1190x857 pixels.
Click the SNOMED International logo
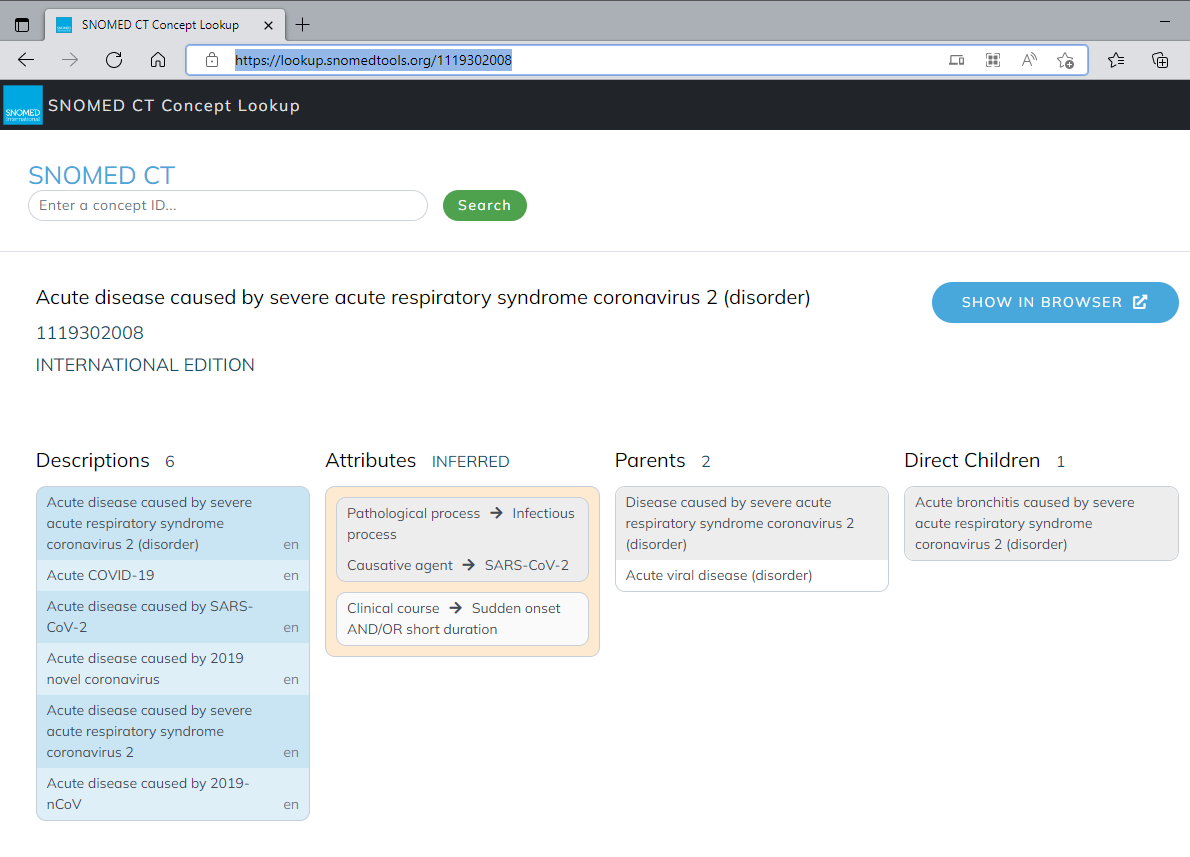coord(23,105)
